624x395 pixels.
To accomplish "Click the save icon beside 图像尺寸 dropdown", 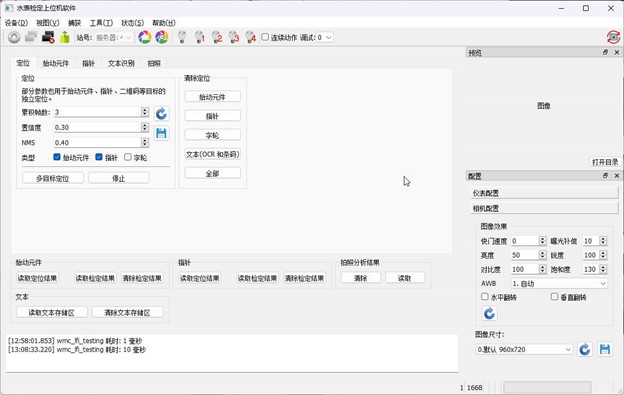I will (x=605, y=349).
